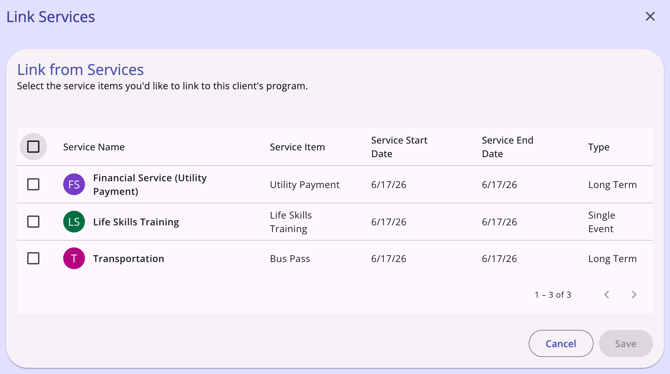Click the purple FS avatar icon
This screenshot has width=670, height=374.
click(x=74, y=184)
